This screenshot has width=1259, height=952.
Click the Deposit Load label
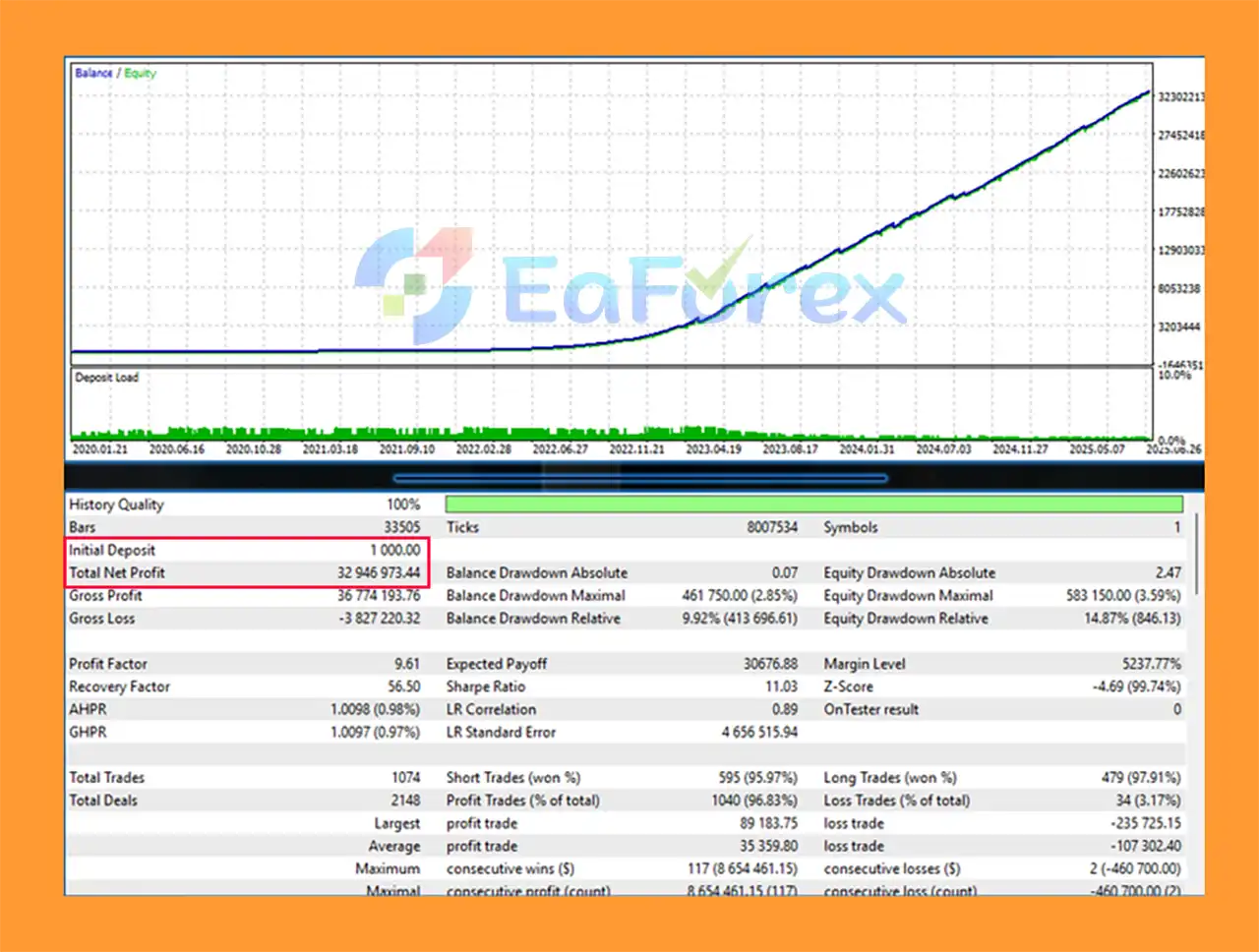[x=106, y=377]
